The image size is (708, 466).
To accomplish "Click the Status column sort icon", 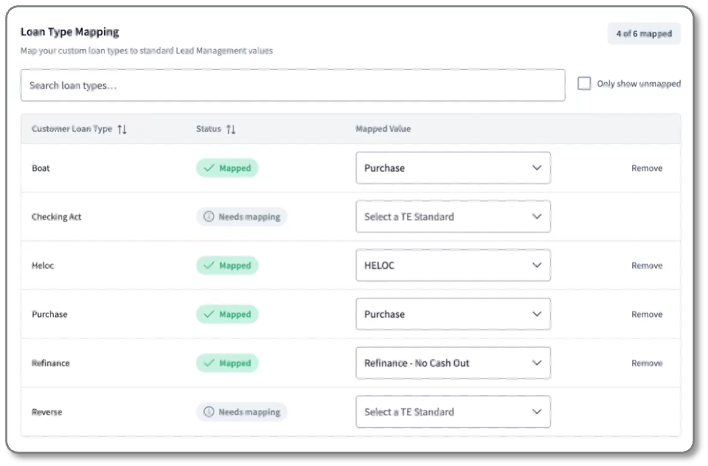I will pos(231,129).
